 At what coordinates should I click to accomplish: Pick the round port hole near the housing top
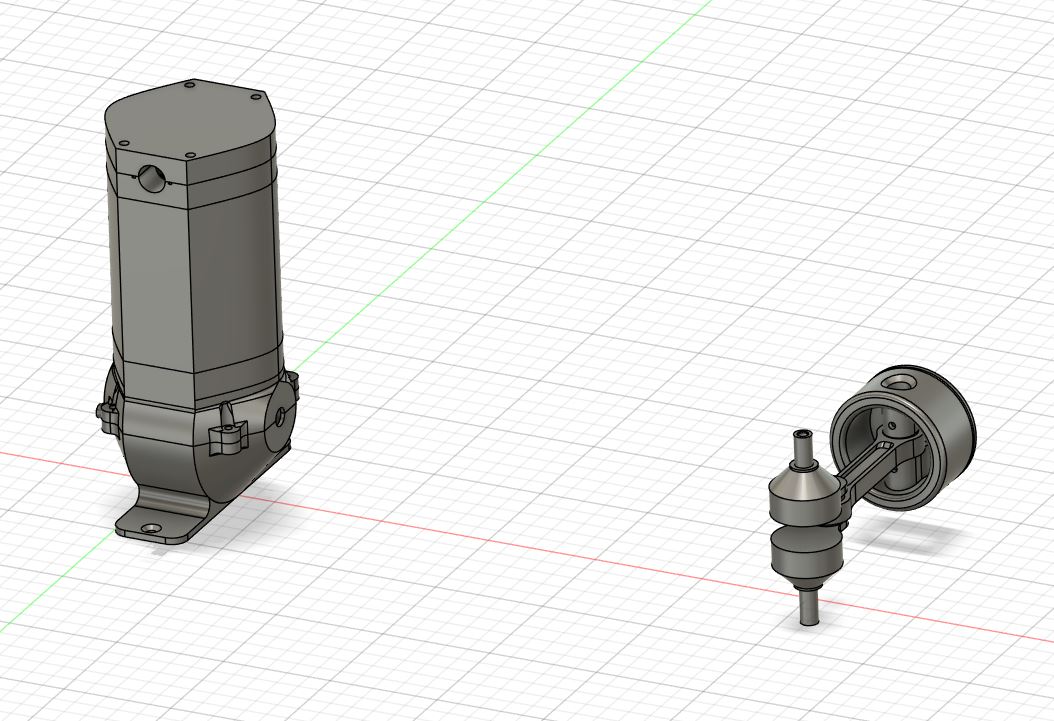click(x=151, y=177)
